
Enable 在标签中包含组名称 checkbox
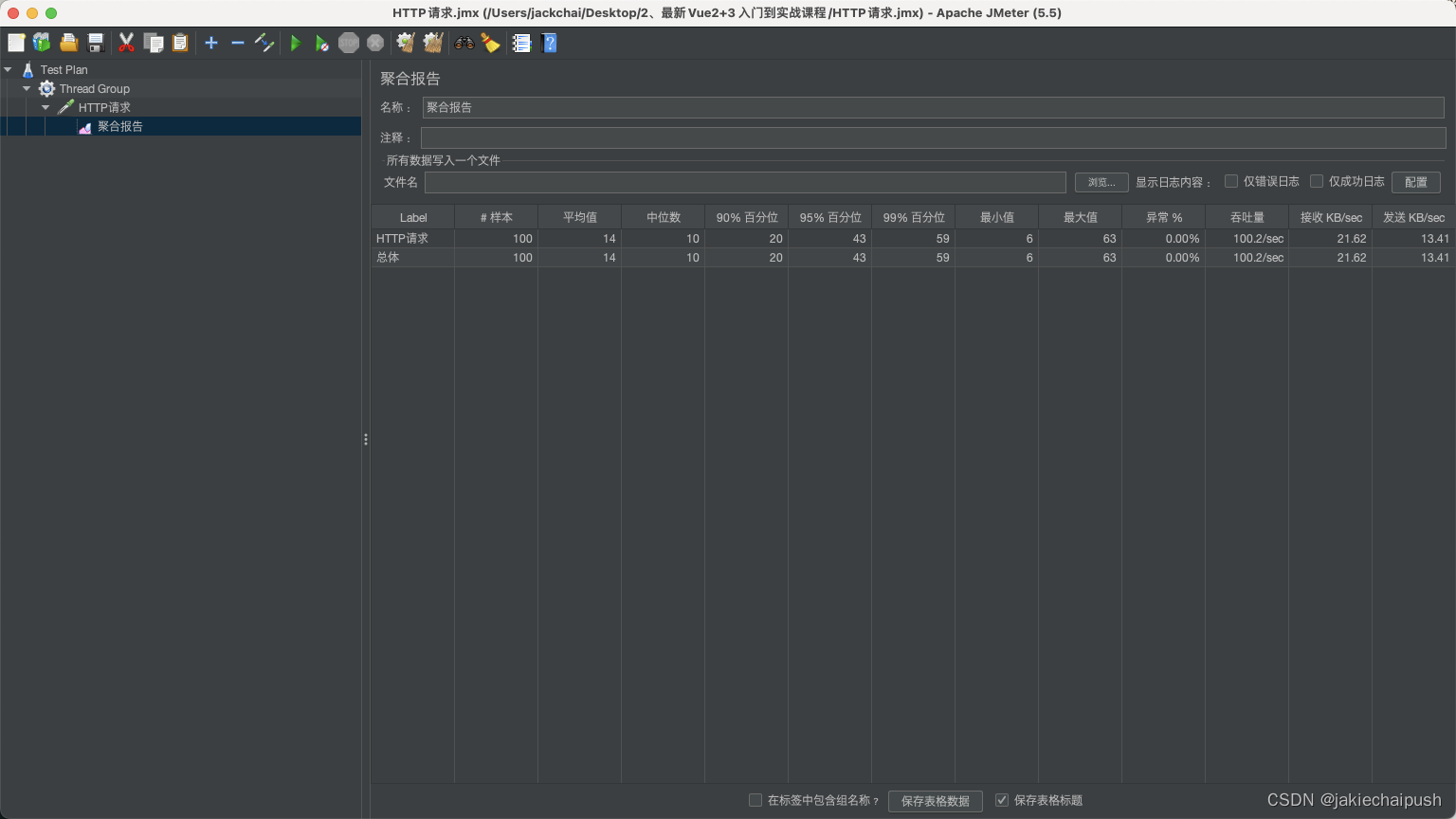[x=755, y=800]
